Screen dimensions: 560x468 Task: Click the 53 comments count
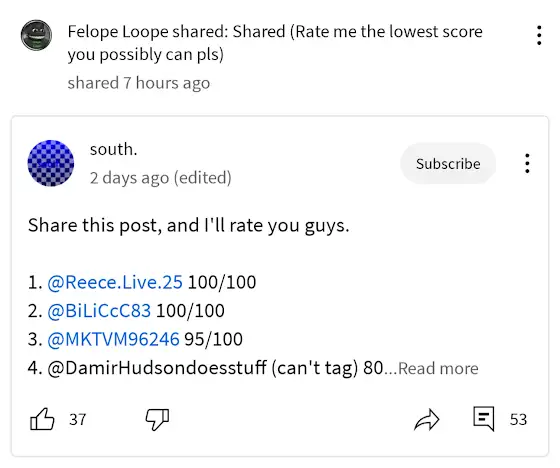(x=518, y=419)
